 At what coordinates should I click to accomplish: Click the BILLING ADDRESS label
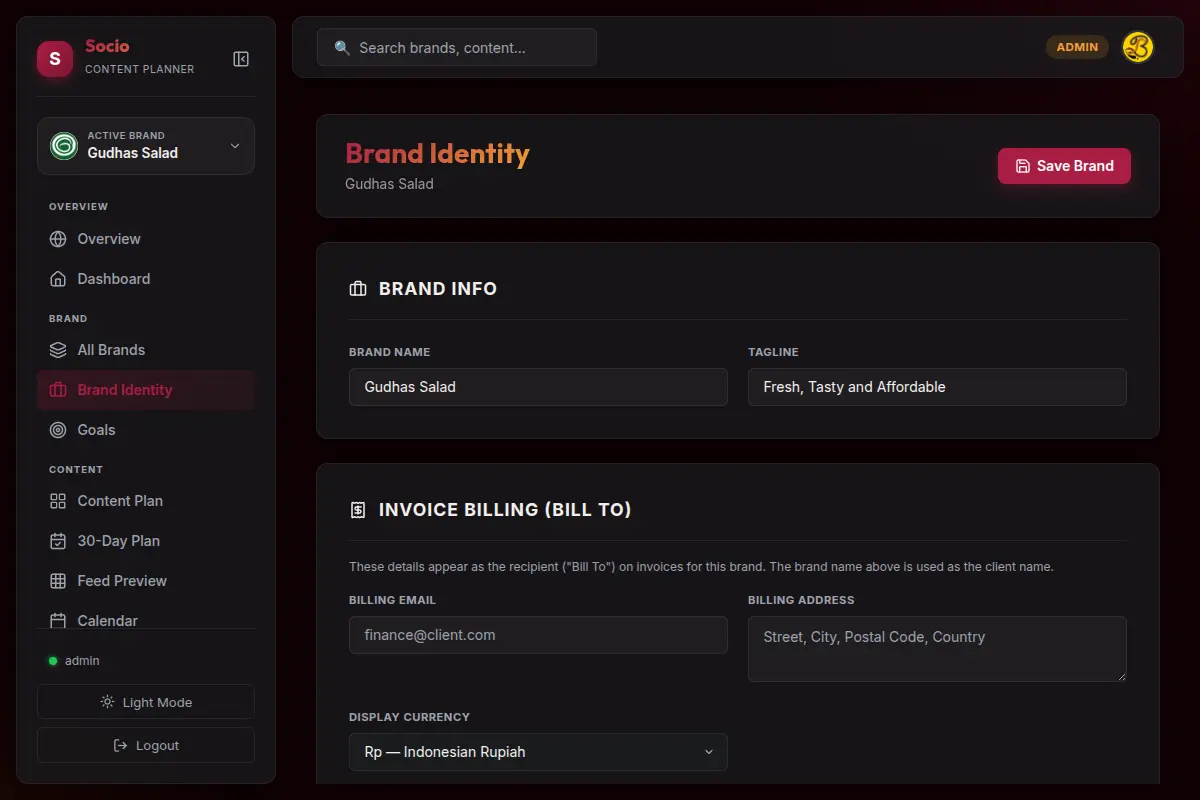(801, 600)
